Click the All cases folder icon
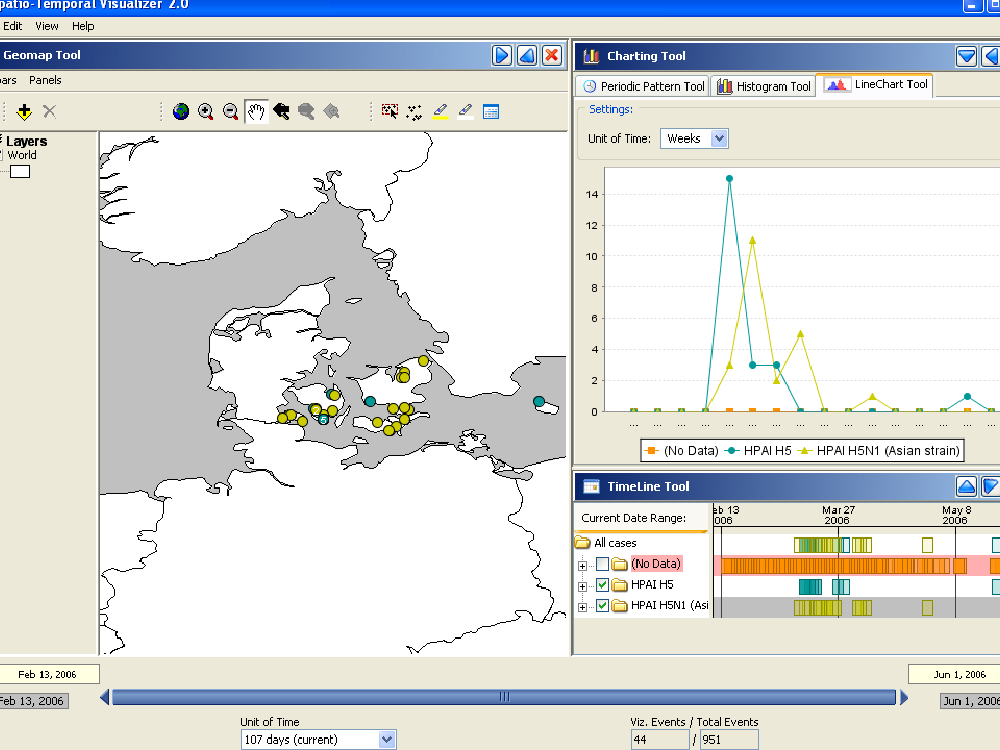1000x750 pixels. 582,543
